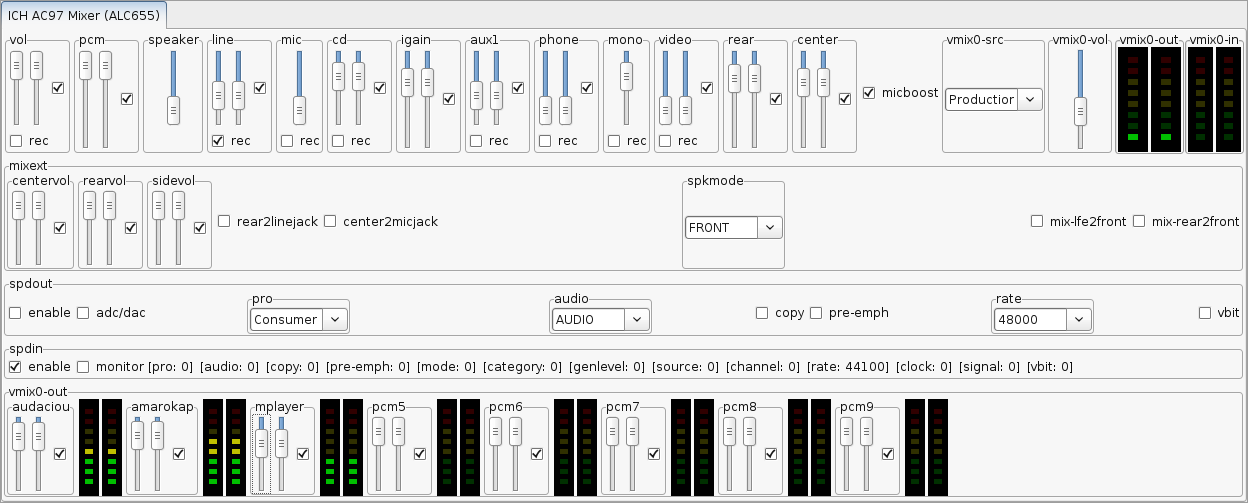The image size is (1248, 503).
Task: Enable the mix-rear2front option
Action: coord(1140,221)
